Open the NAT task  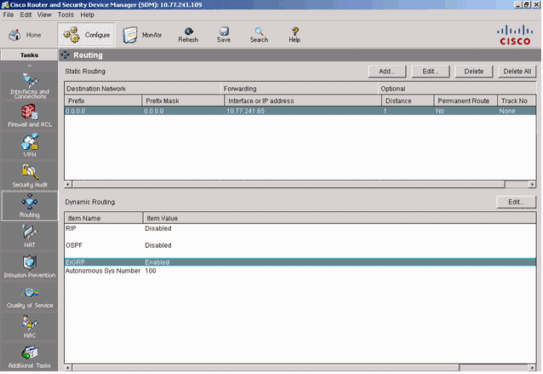(x=29, y=236)
